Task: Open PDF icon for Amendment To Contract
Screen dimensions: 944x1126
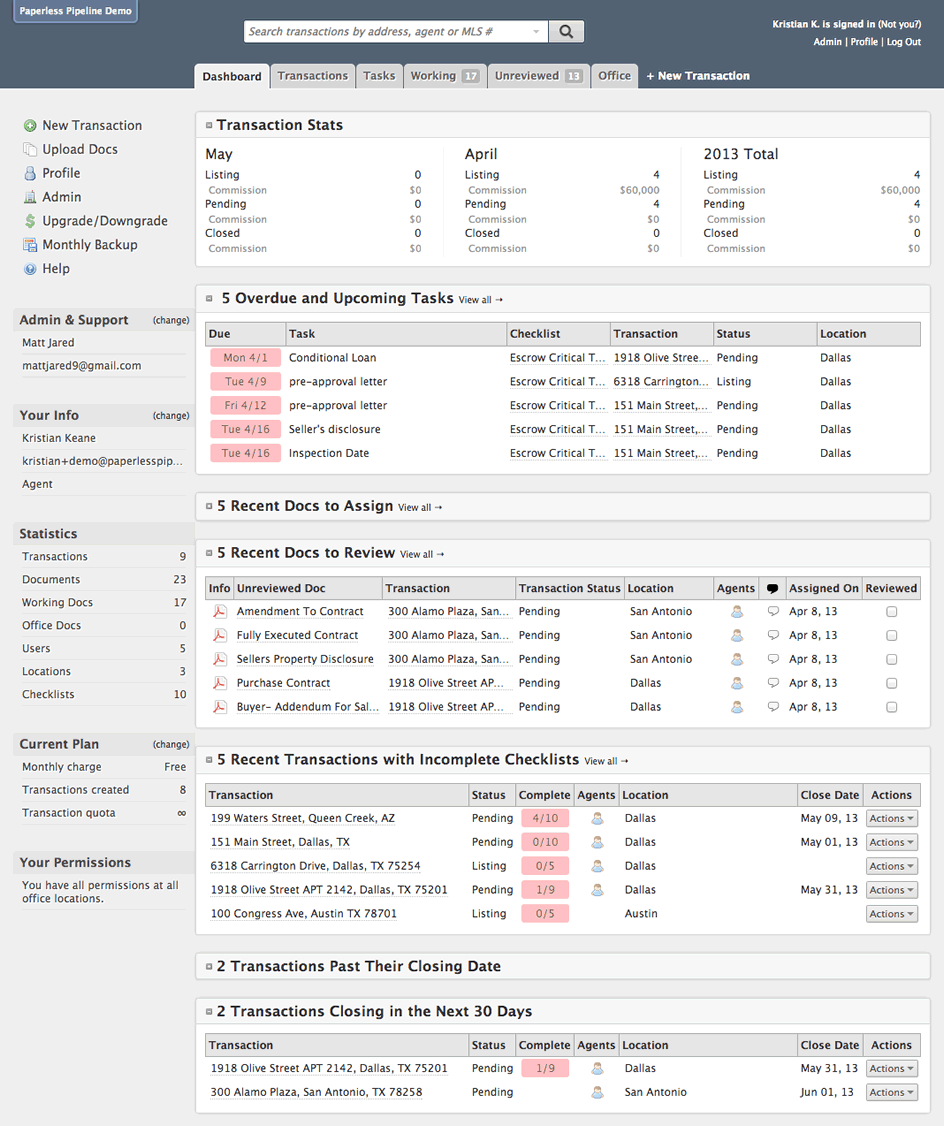Action: coord(220,612)
